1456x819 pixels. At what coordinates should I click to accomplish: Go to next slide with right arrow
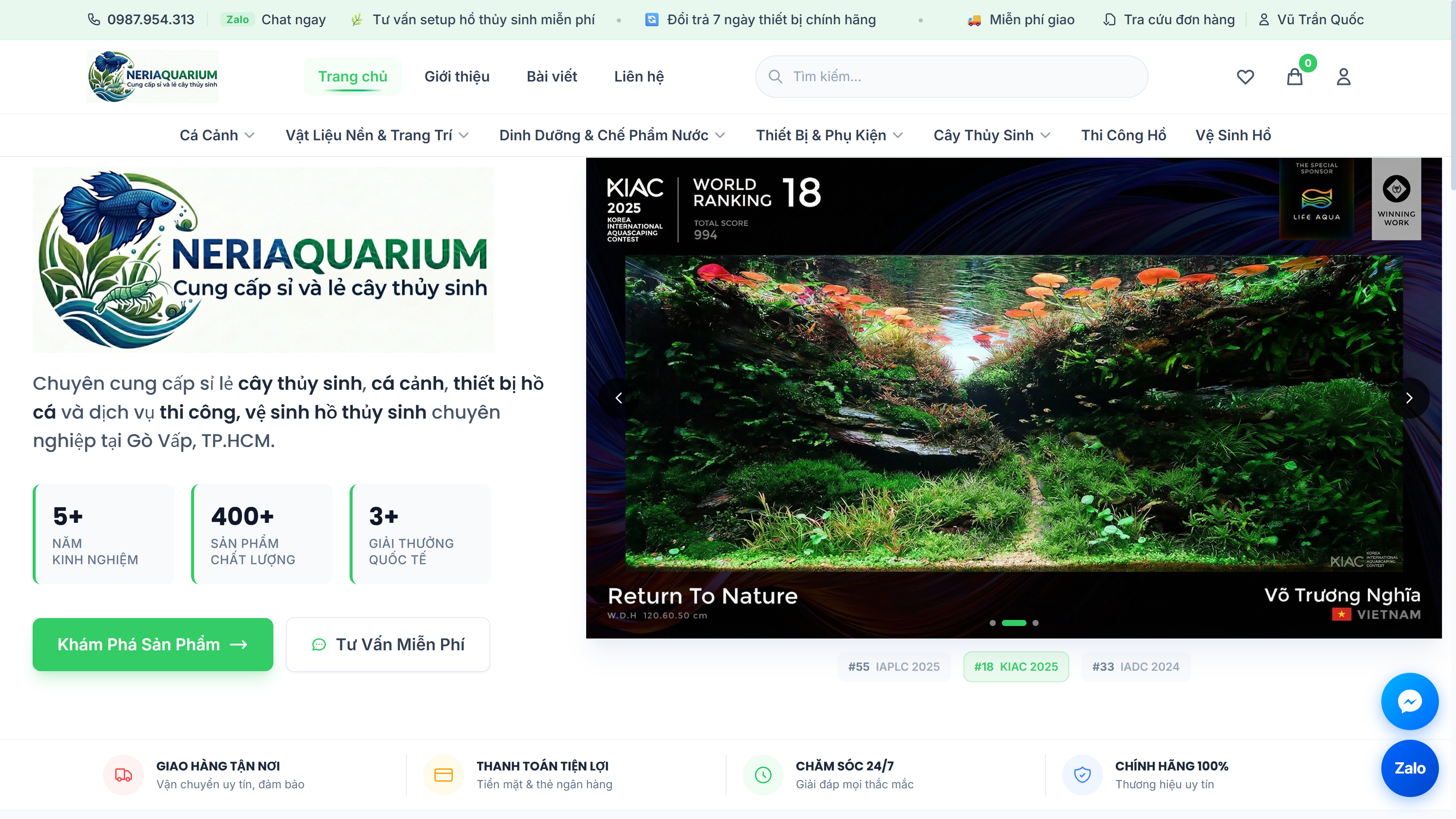pyautogui.click(x=1409, y=398)
